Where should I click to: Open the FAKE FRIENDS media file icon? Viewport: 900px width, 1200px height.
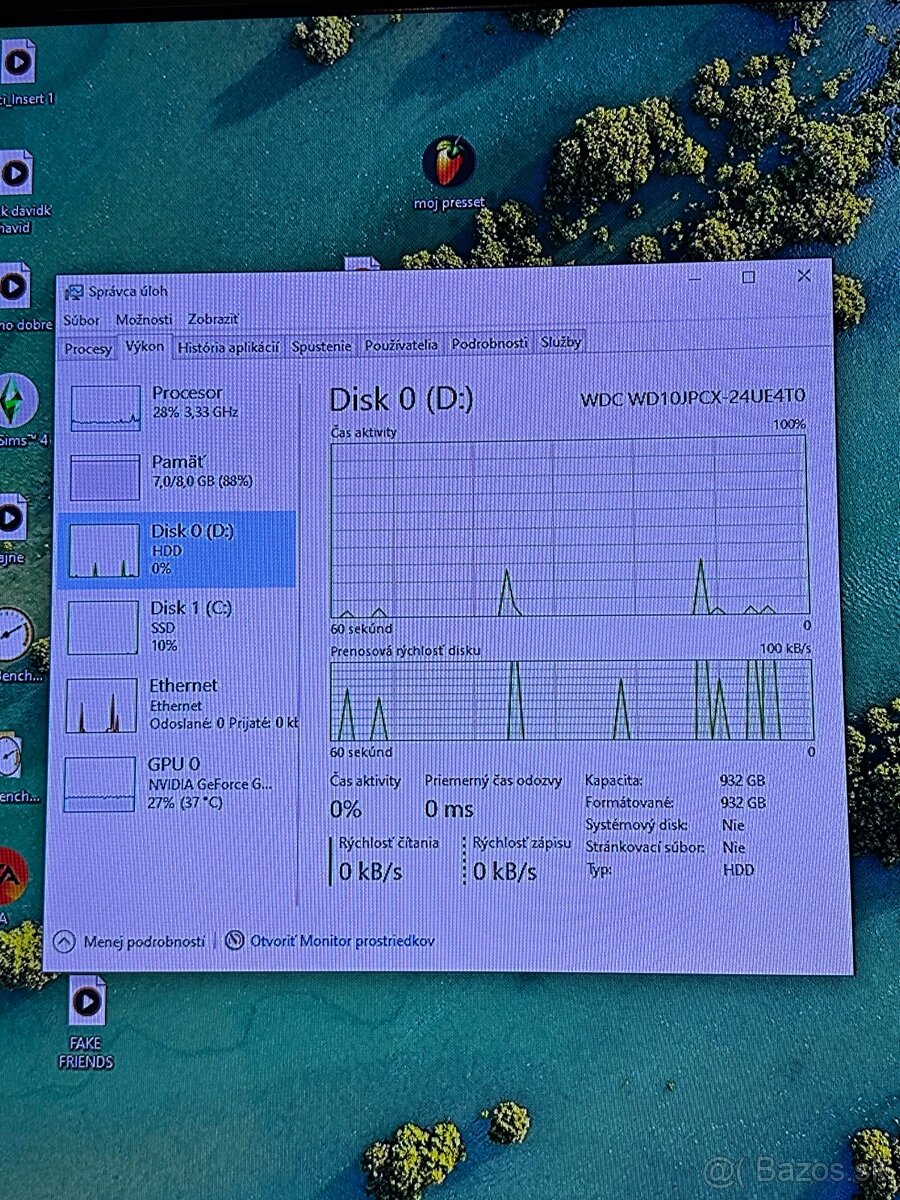click(86, 1002)
